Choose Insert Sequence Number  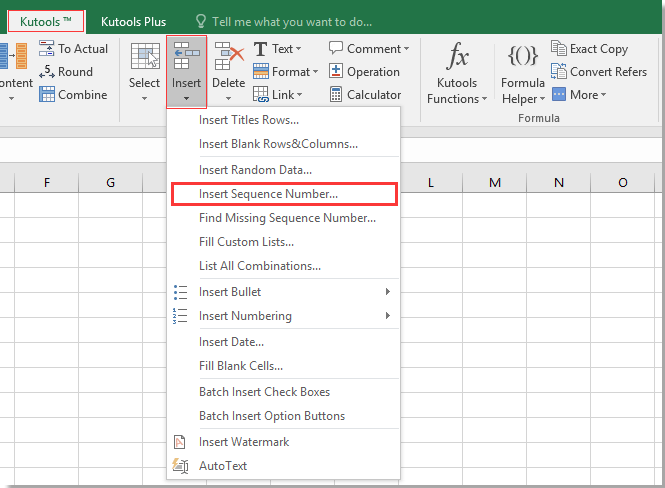click(x=284, y=194)
